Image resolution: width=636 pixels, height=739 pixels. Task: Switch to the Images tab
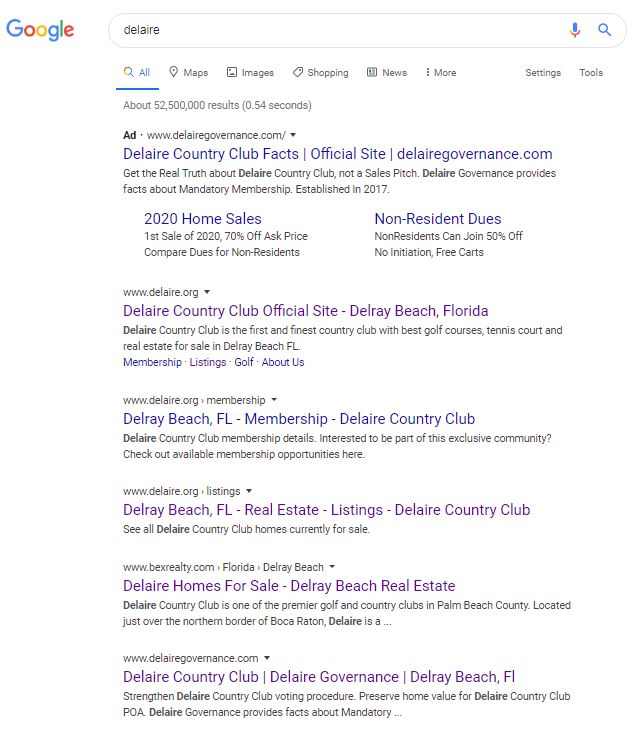tap(250, 73)
